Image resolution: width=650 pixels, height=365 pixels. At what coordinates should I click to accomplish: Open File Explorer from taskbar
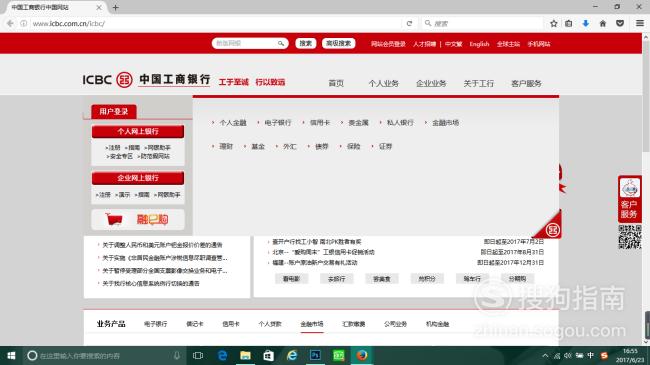click(x=245, y=355)
